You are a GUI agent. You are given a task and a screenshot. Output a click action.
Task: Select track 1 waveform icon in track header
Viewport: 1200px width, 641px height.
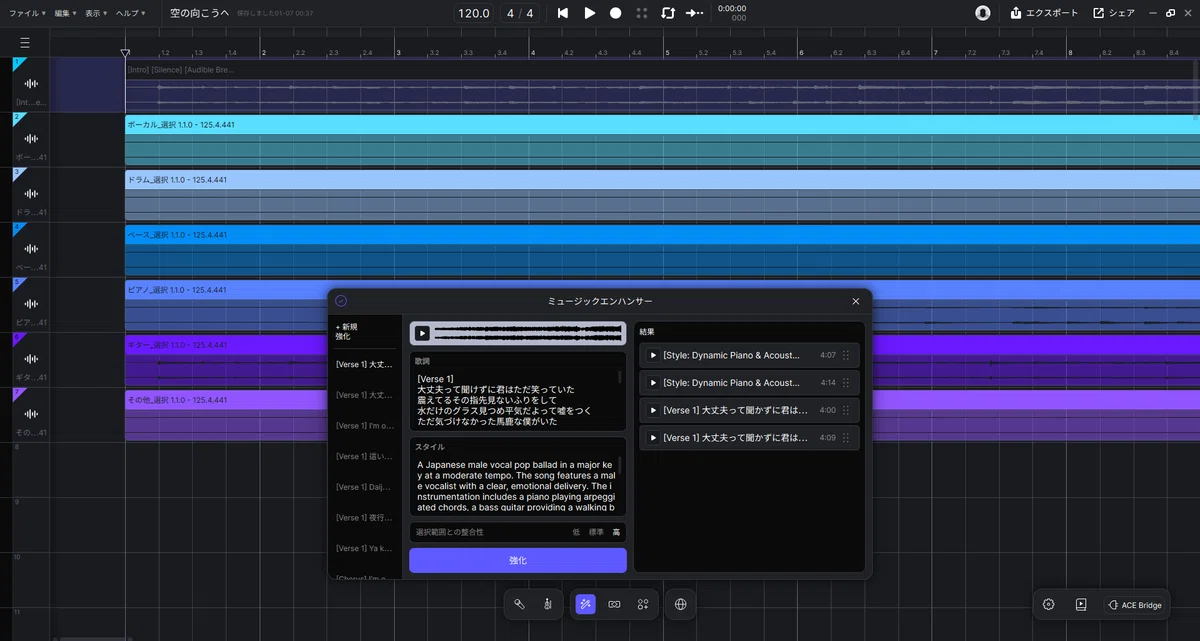(x=31, y=84)
